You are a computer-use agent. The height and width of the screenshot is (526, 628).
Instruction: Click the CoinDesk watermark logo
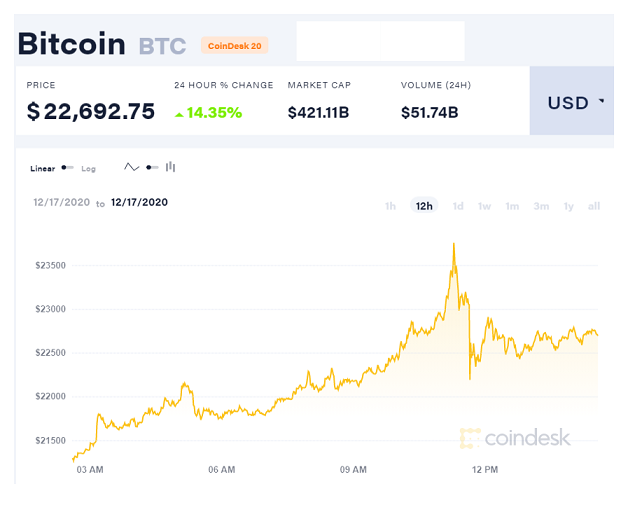tap(515, 437)
